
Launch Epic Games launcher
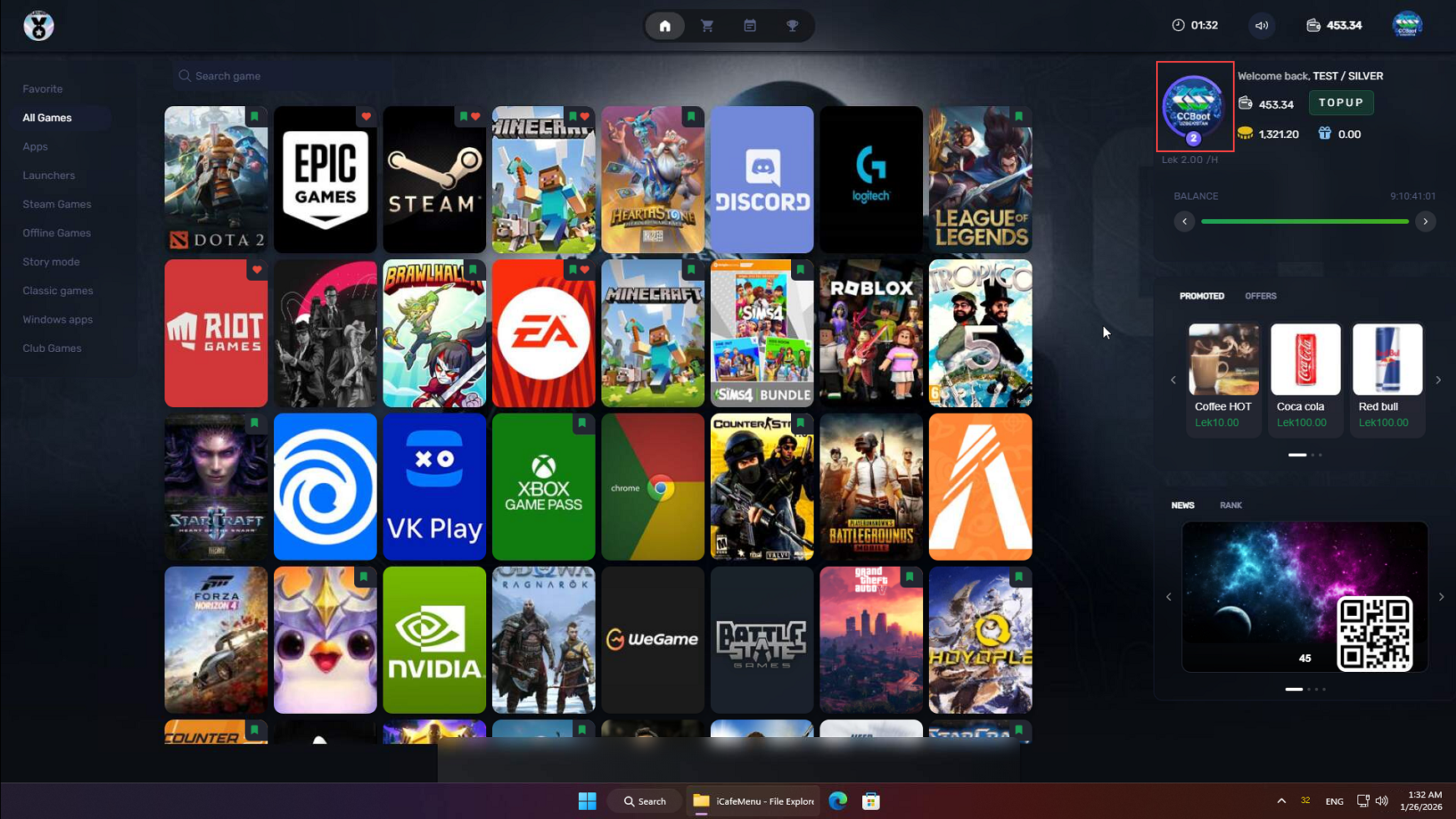[325, 180]
